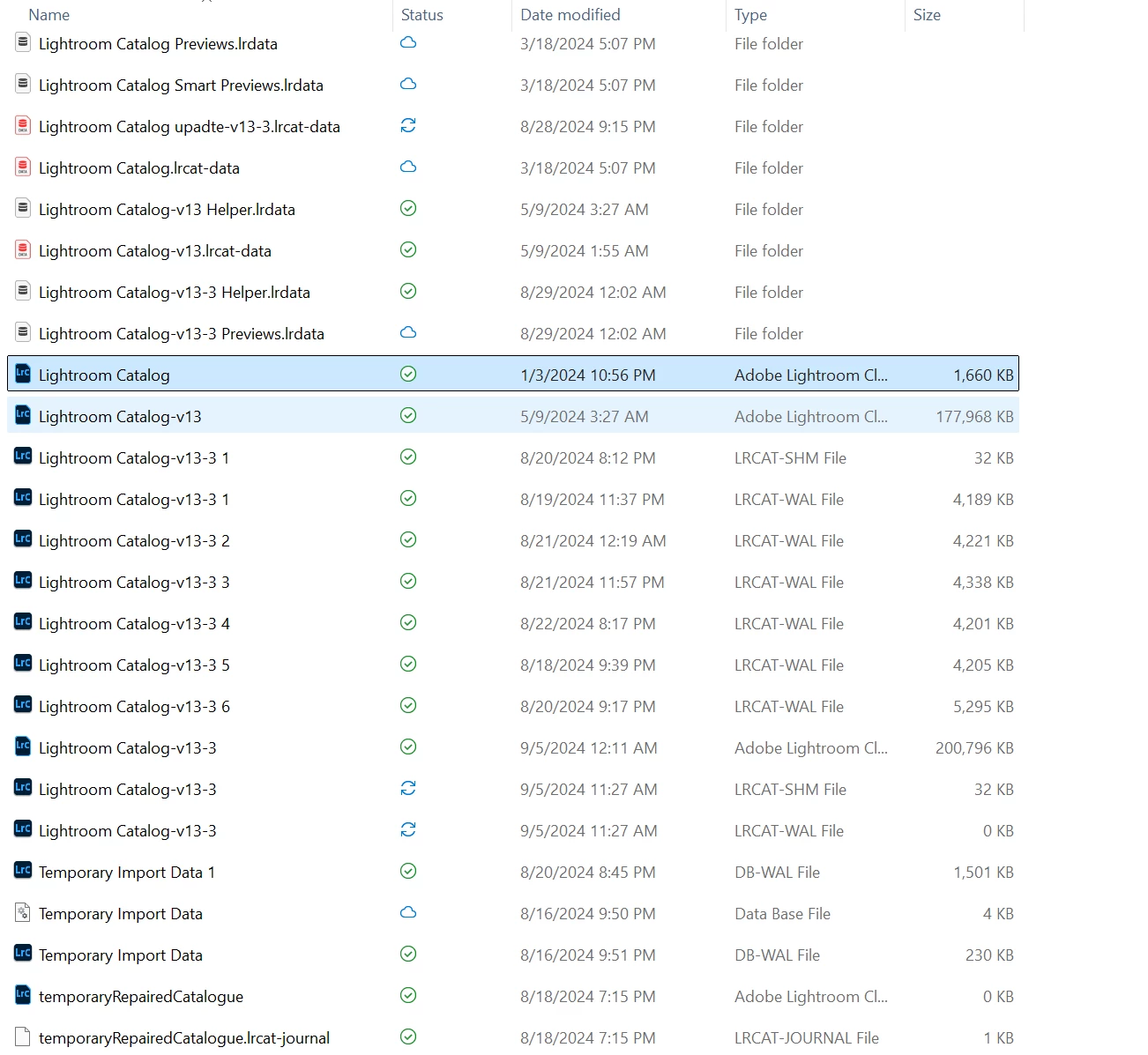The image size is (1148, 1055).
Task: Click the 8/16/2024 9:51 PM date cell
Action: point(588,955)
